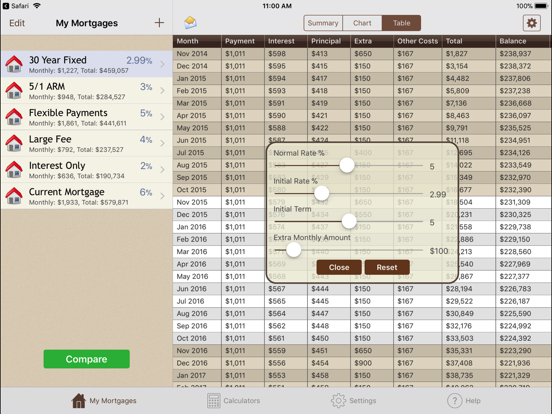The width and height of the screenshot is (552, 414).
Task: Switch to the Chart tab
Action: point(362,23)
